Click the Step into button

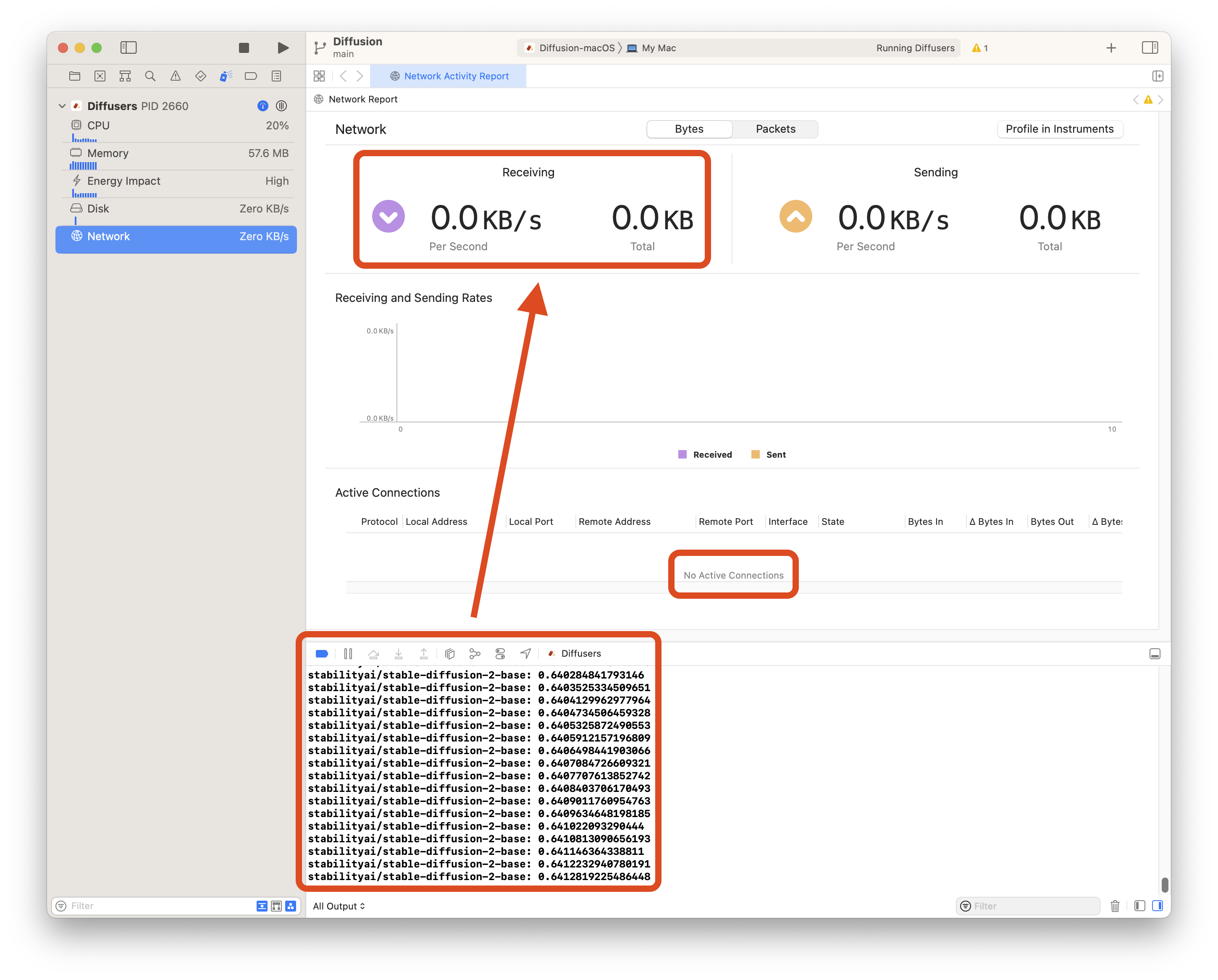pyautogui.click(x=398, y=653)
